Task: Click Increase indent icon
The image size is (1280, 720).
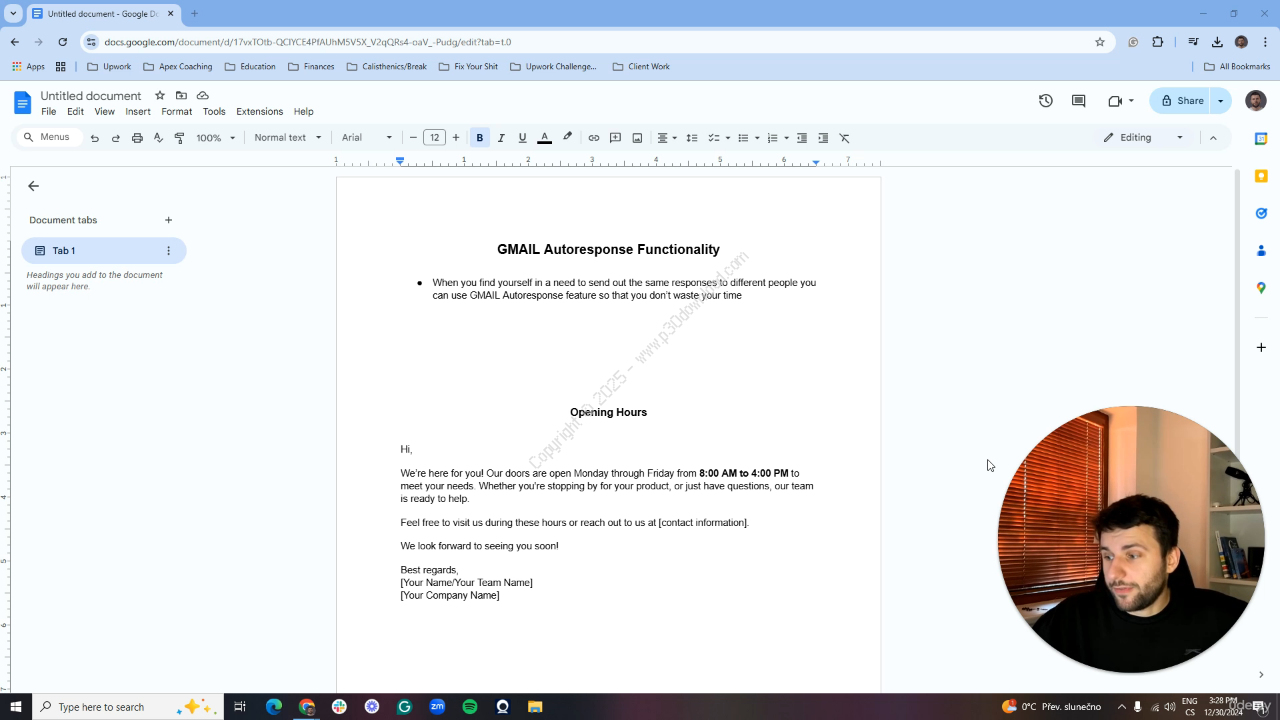Action: tap(823, 138)
